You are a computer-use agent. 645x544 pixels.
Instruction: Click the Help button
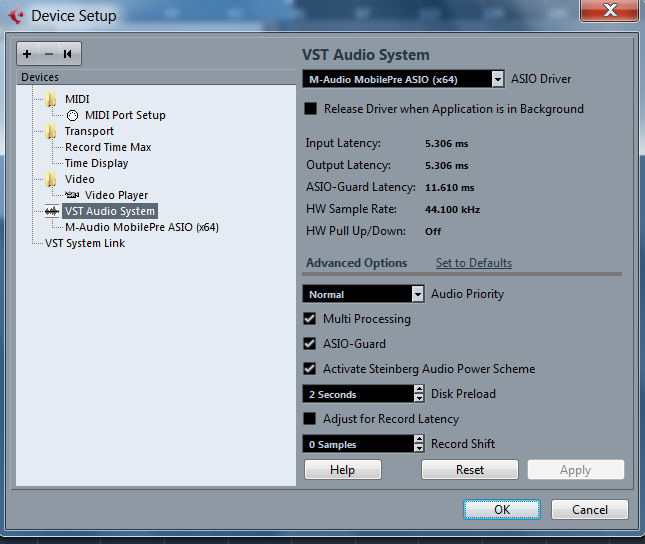click(343, 470)
